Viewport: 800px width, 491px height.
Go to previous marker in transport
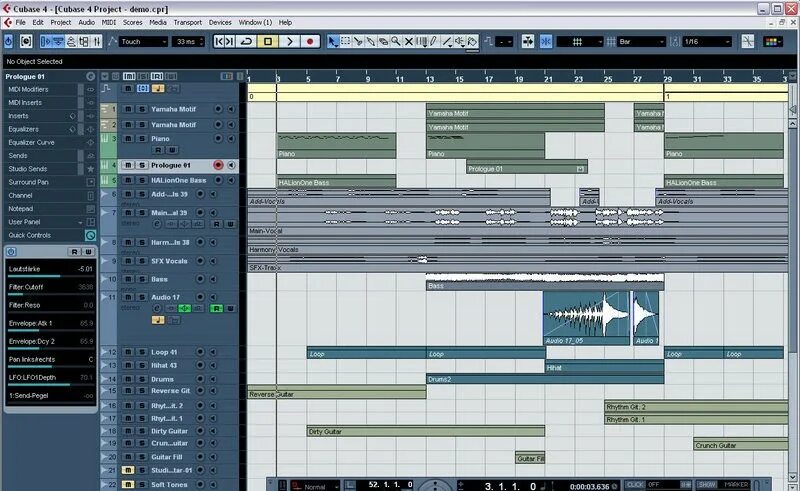[x=219, y=41]
